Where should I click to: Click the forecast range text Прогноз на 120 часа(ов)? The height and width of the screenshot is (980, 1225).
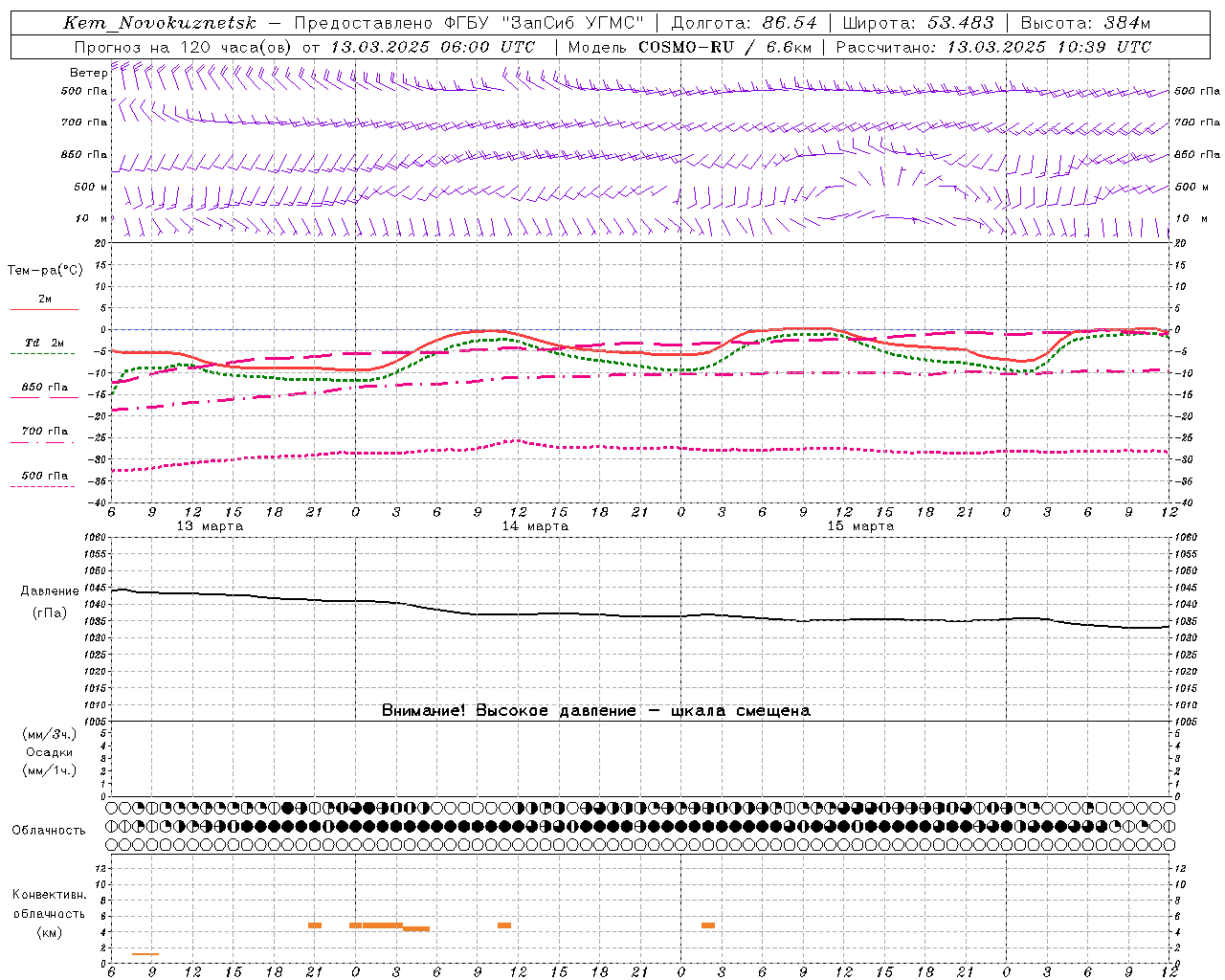coord(184,47)
